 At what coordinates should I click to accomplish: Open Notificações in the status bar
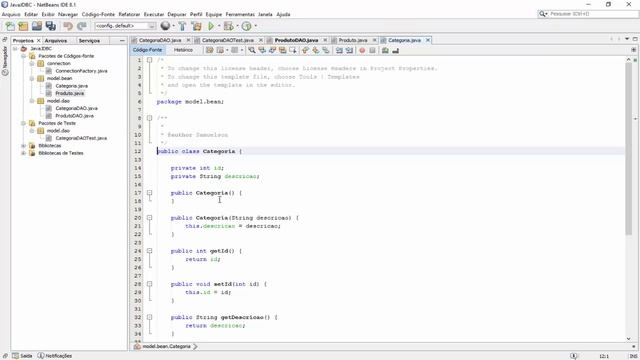coord(55,356)
